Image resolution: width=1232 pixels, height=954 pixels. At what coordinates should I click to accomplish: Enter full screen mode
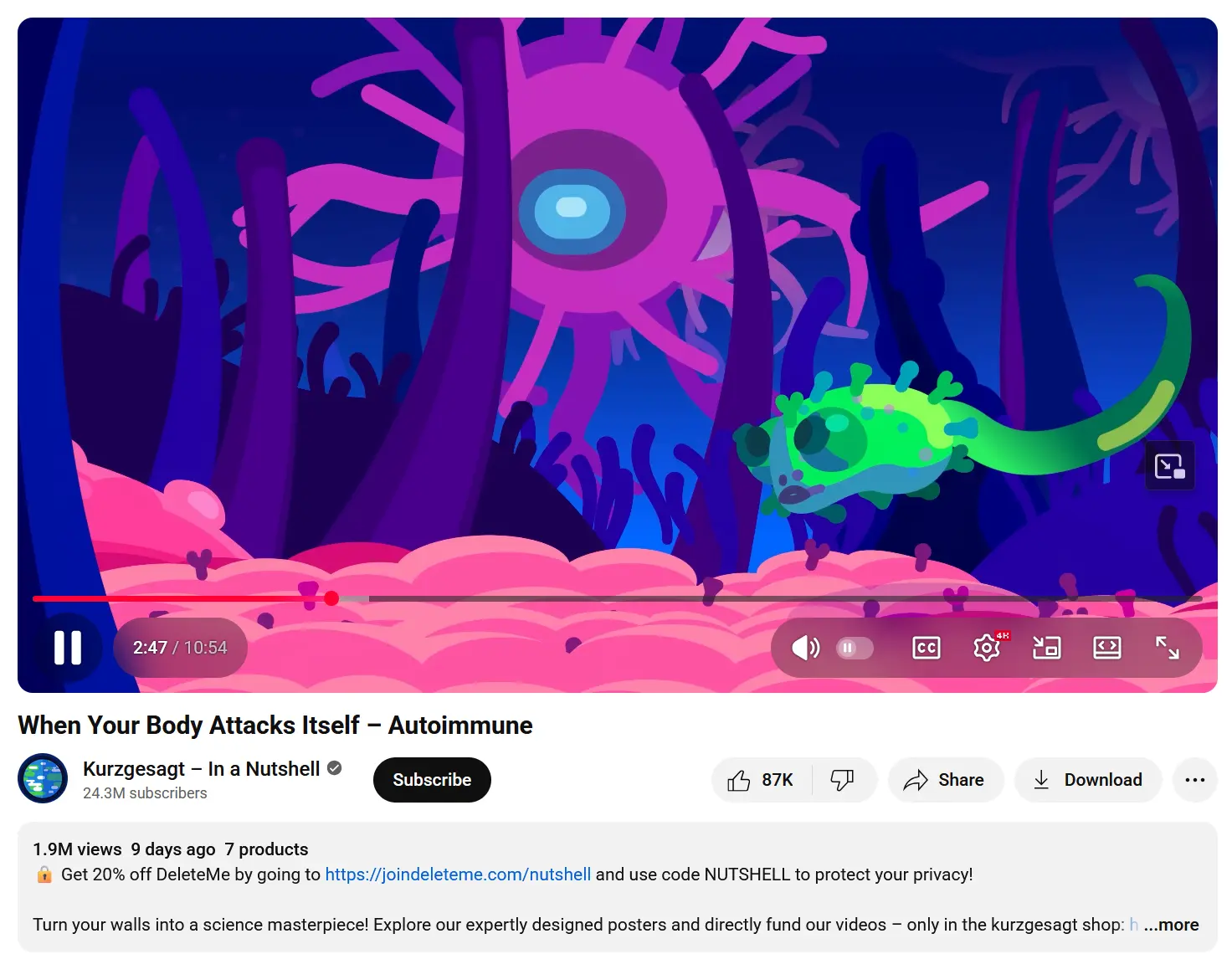pyautogui.click(x=1168, y=648)
